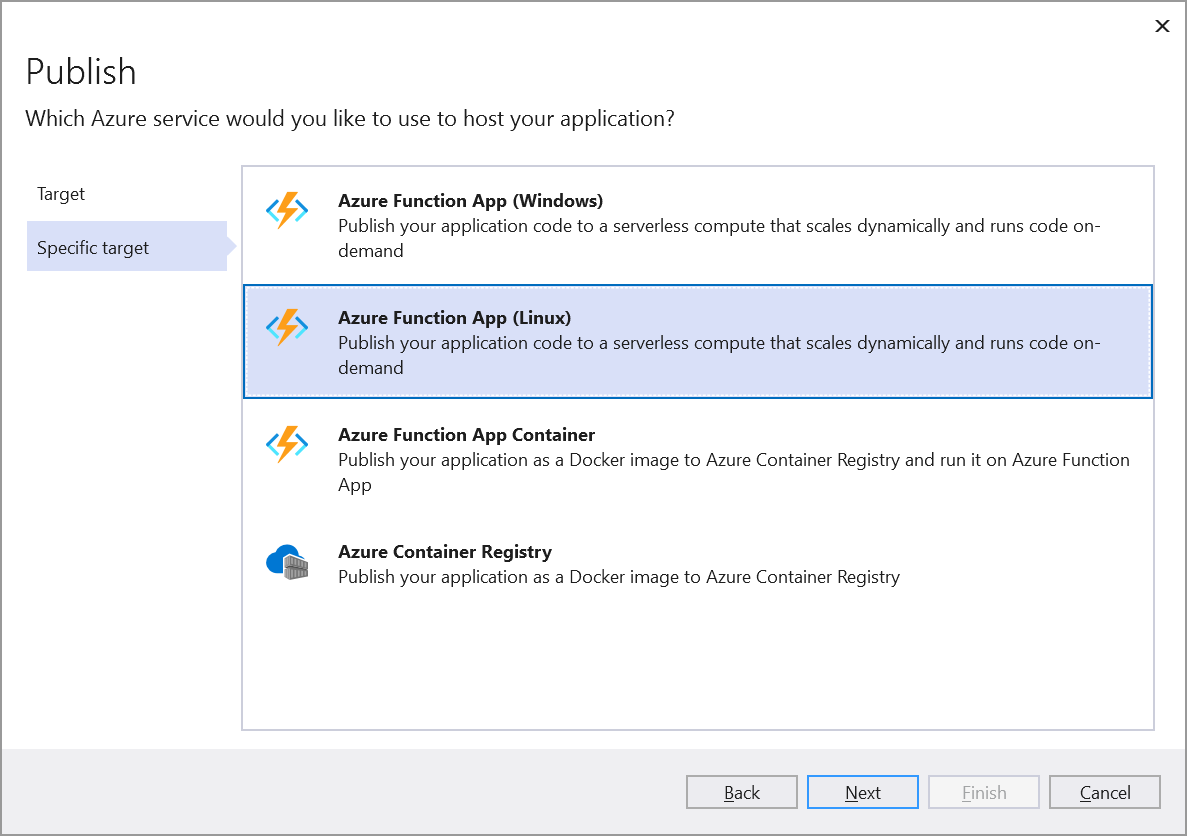
Task: Choose the Azure Function App Container title
Action: tap(466, 435)
